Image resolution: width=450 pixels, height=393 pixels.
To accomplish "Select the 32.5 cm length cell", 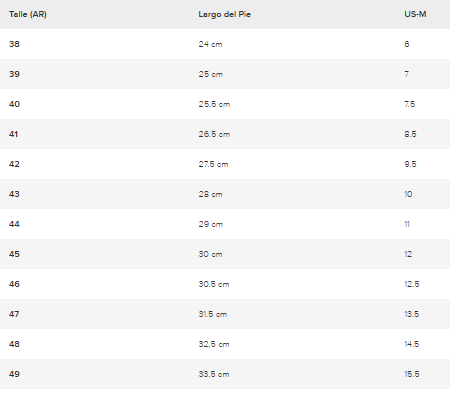I will click(214, 344).
